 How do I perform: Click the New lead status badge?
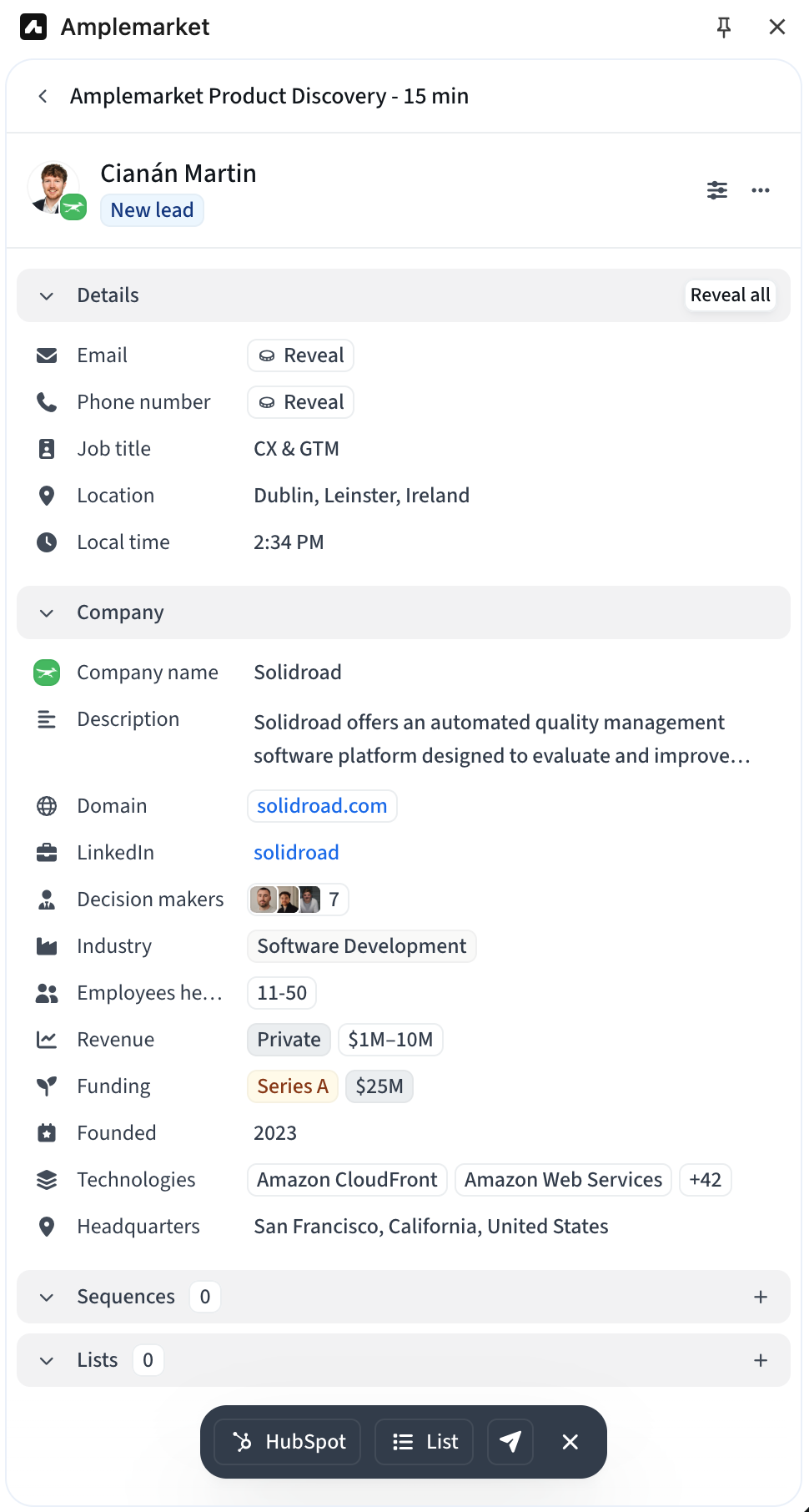[152, 210]
